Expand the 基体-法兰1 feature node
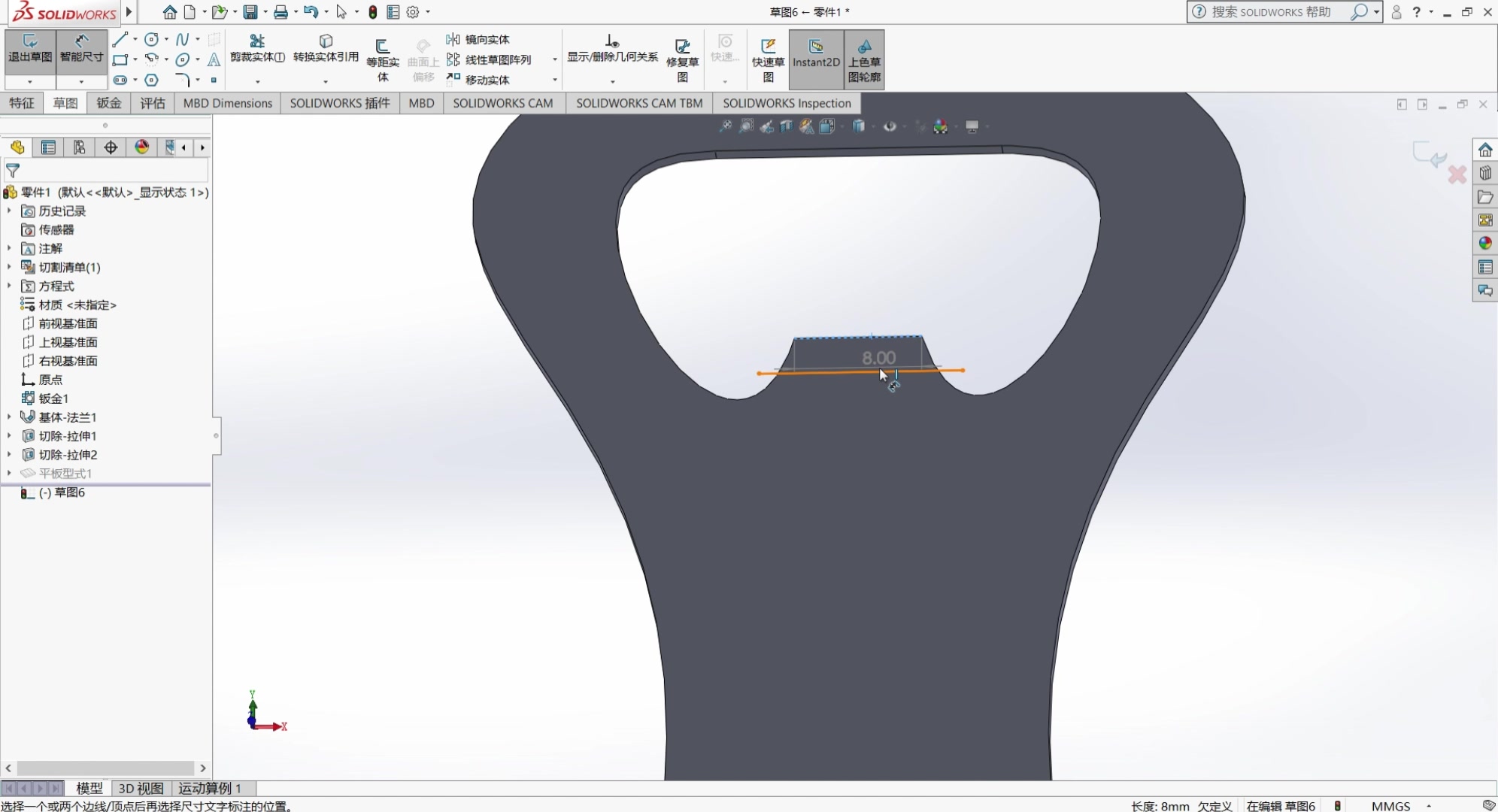Image resolution: width=1498 pixels, height=812 pixels. 9,417
